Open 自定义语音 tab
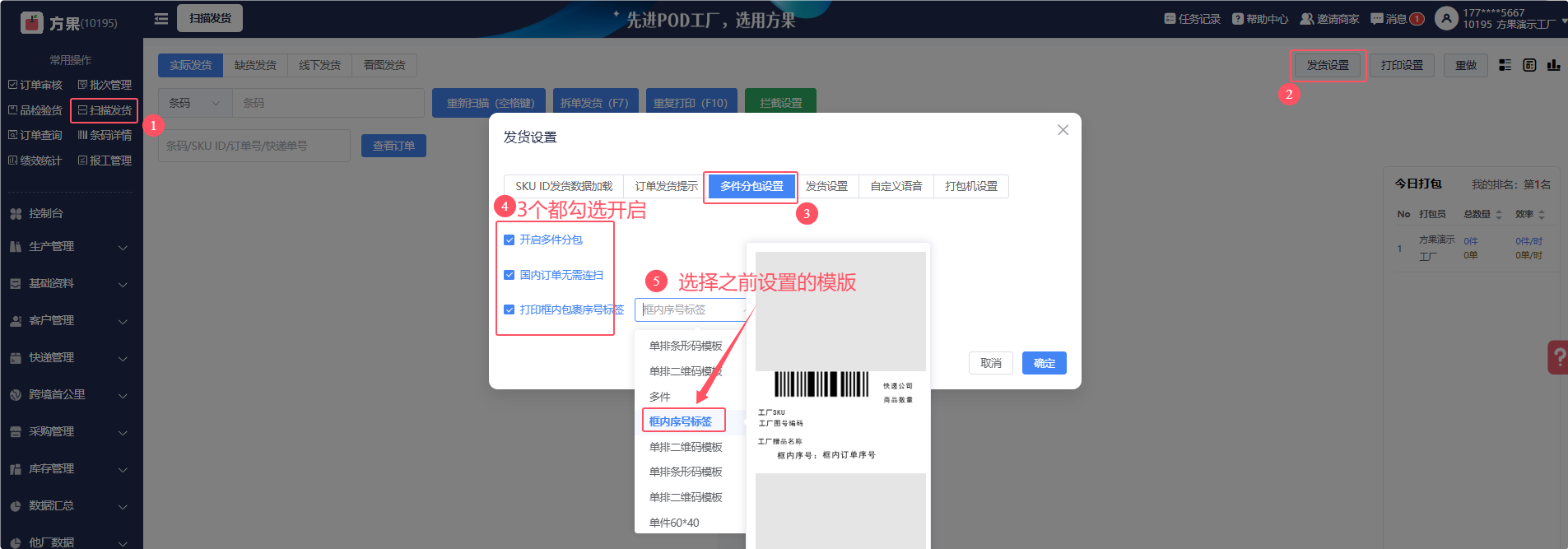1568x549 pixels. 896,186
